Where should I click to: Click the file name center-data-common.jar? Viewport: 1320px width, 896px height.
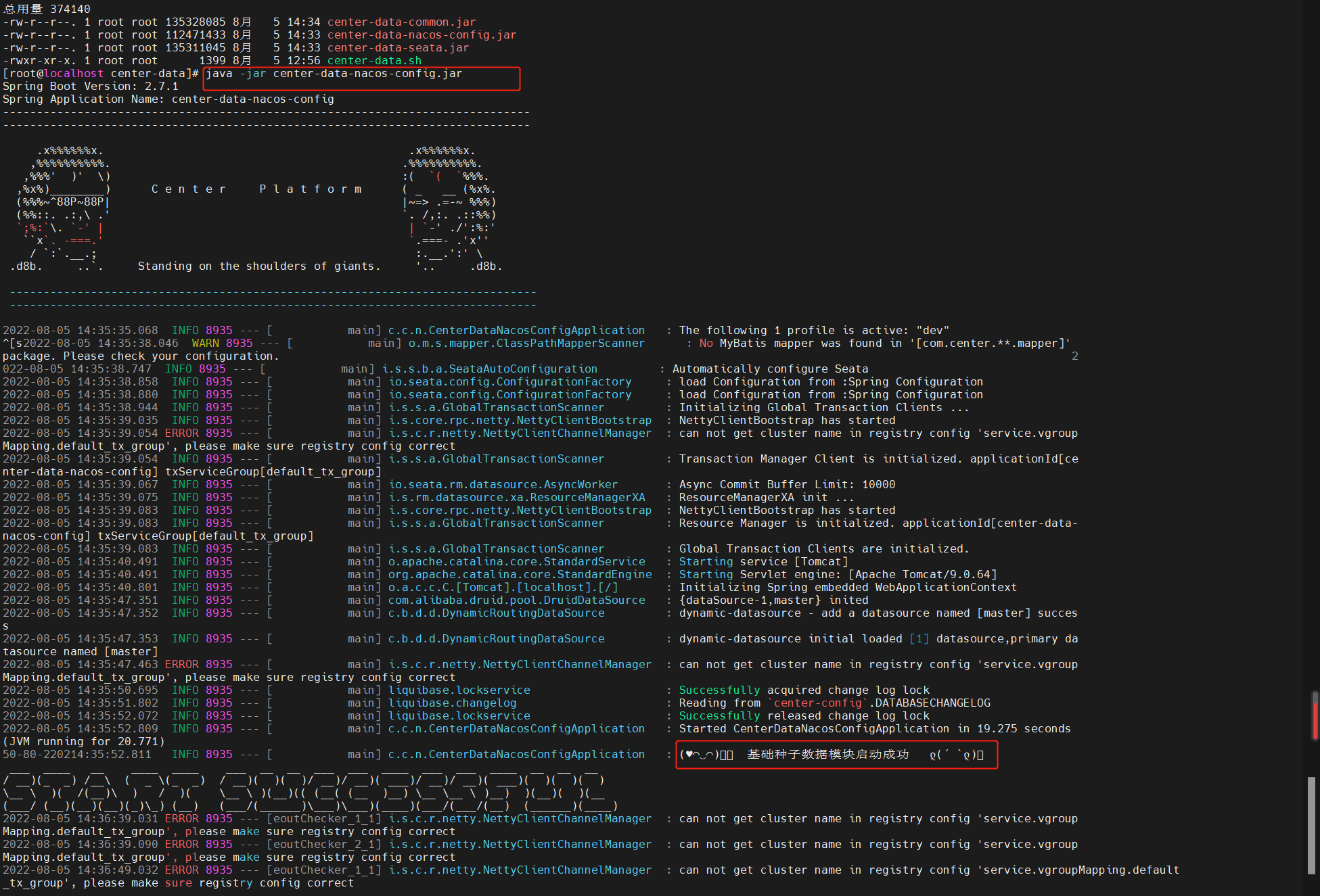(x=401, y=22)
